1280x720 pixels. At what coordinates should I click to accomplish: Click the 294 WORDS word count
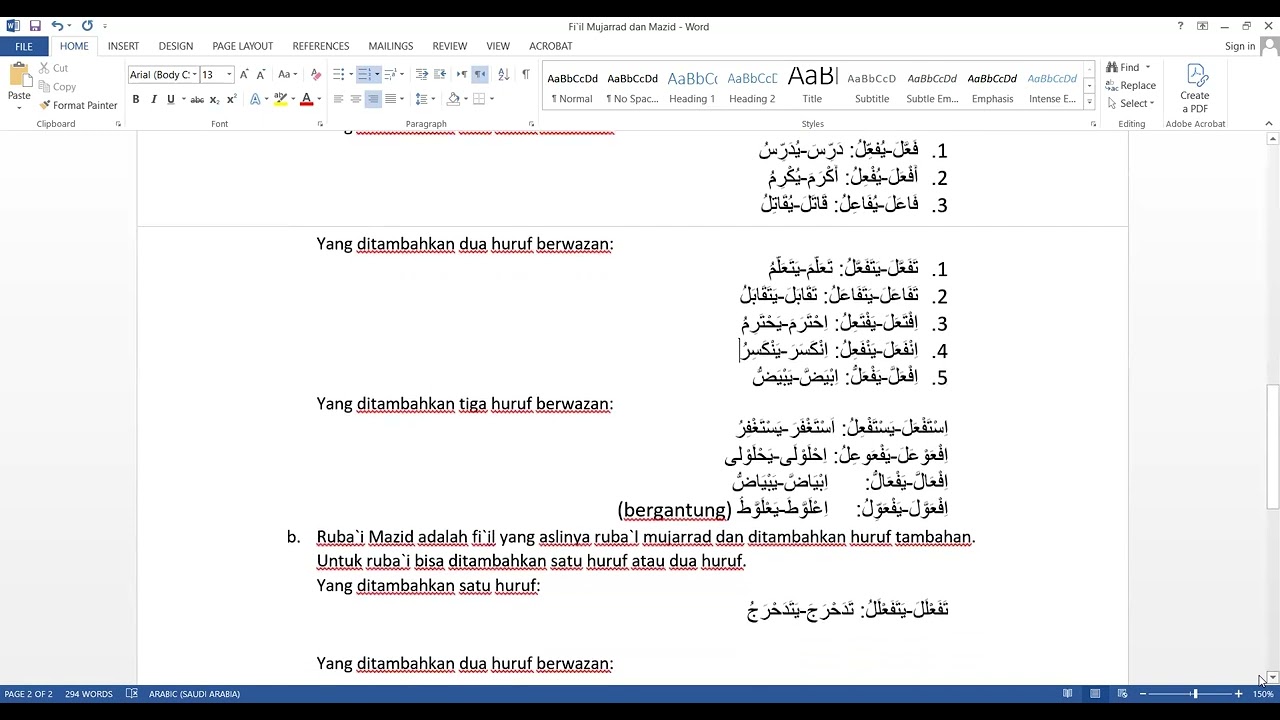coord(89,694)
